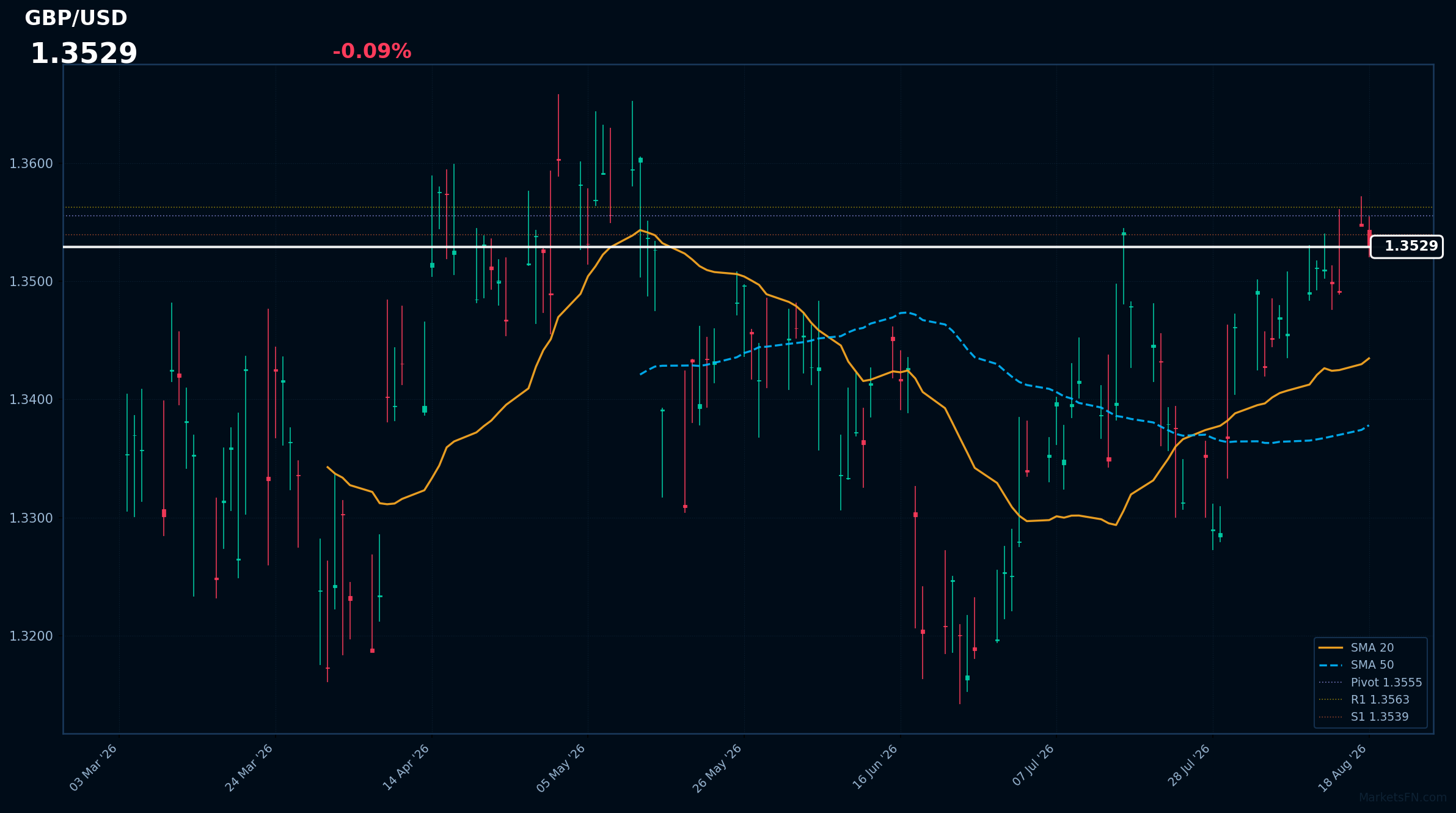1456x813 pixels.
Task: Click the 18 Aug '26 date label
Action: click(x=1342, y=768)
